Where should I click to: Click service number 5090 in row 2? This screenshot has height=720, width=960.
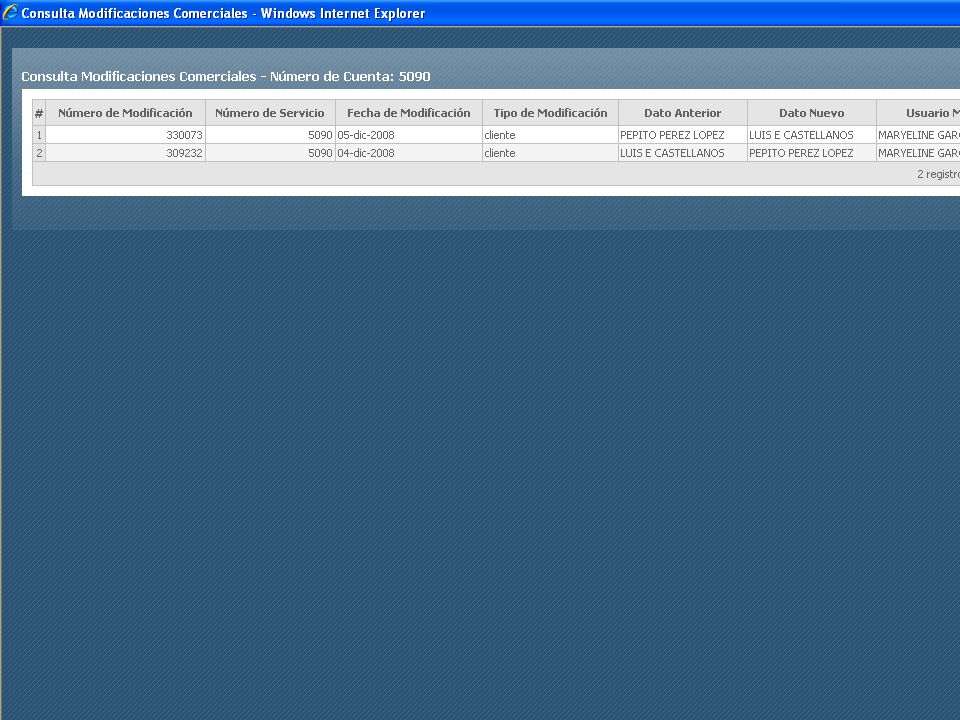coord(270,153)
